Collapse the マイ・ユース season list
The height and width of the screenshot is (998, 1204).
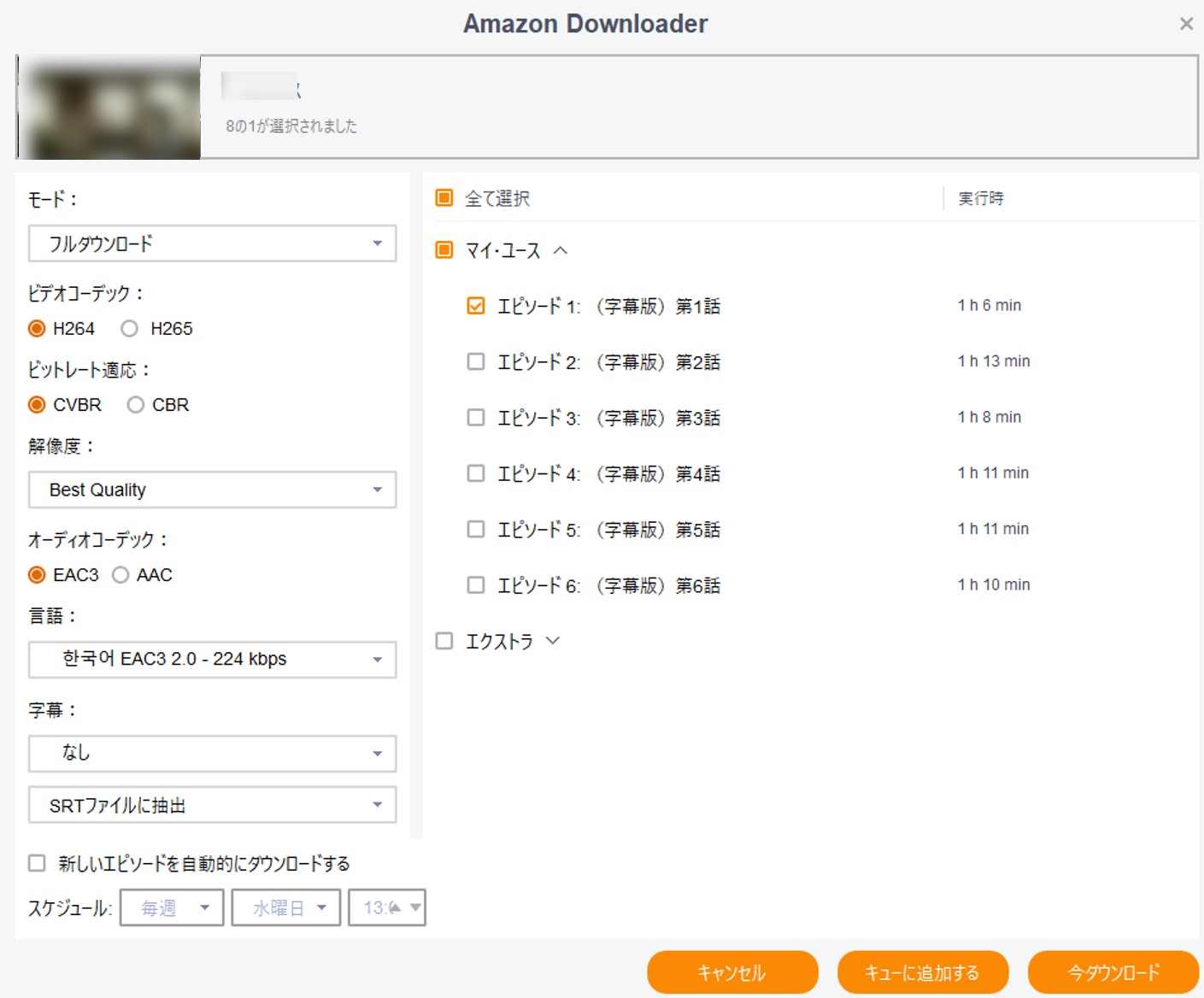click(x=561, y=250)
